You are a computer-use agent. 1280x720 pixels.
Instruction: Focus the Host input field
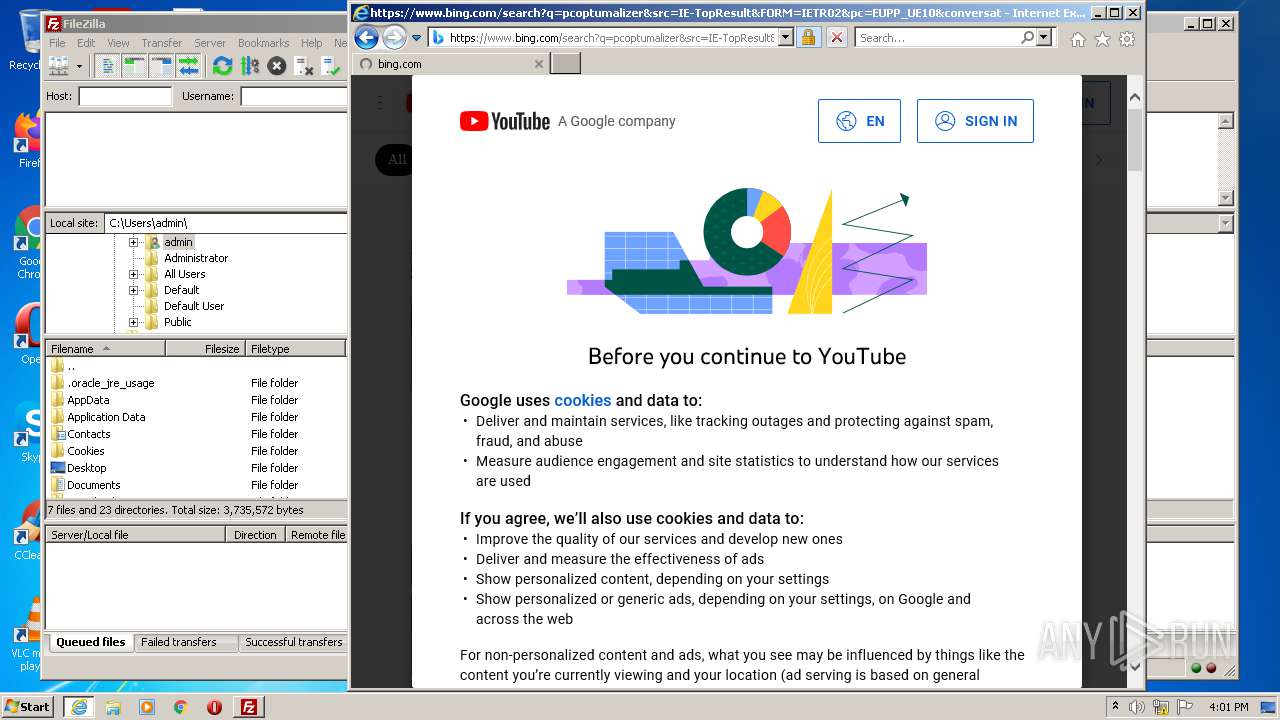tap(125, 96)
